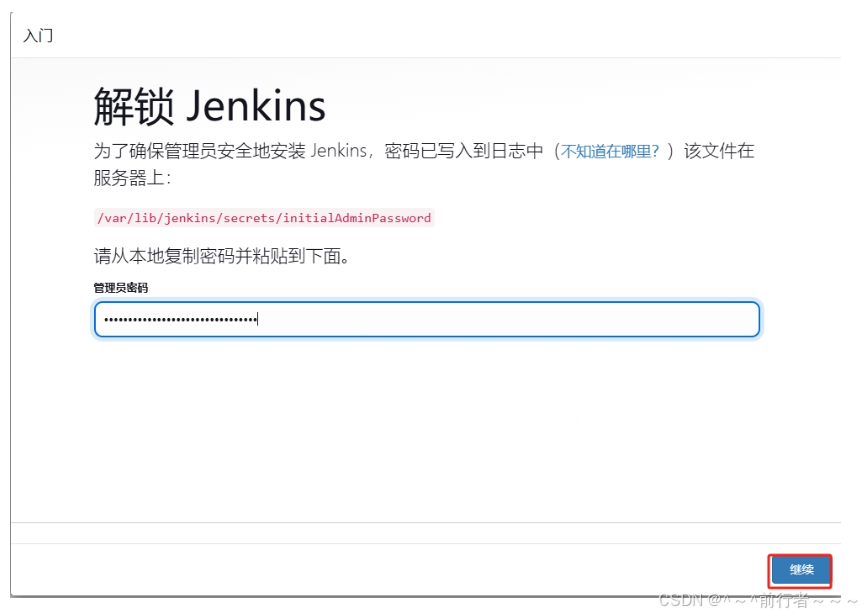Click the 管理员密码 field label
Viewport: 864px width, 615px height.
coord(121,288)
